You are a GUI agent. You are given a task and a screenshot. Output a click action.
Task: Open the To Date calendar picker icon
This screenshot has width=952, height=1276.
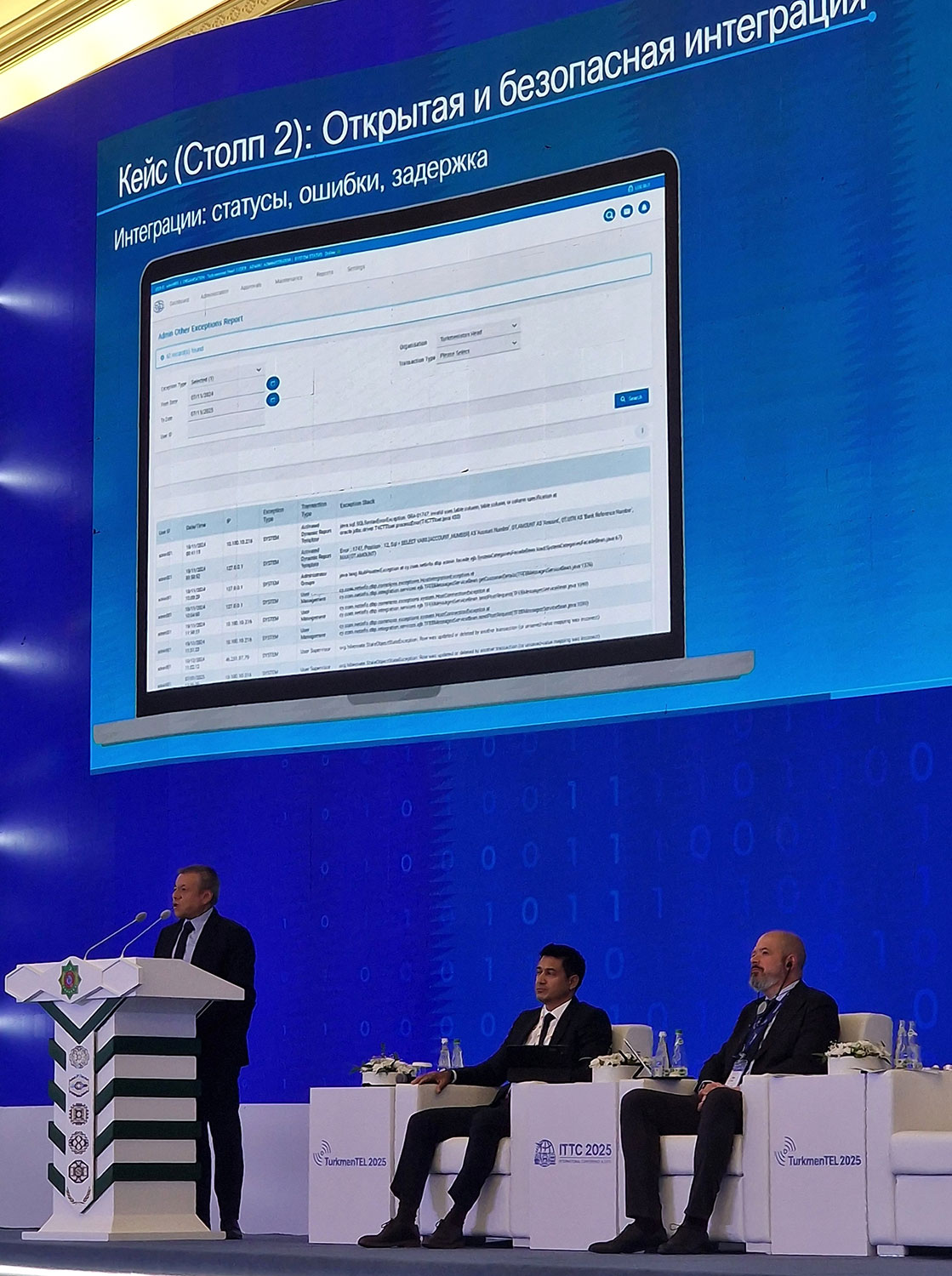click(x=273, y=399)
